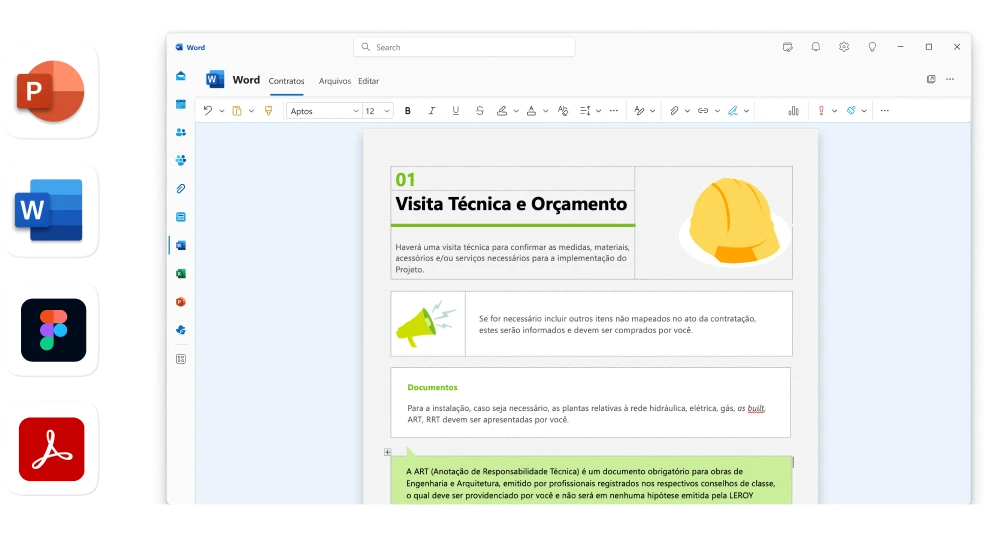
Task: Click the table move handle near green box
Action: coord(387,452)
